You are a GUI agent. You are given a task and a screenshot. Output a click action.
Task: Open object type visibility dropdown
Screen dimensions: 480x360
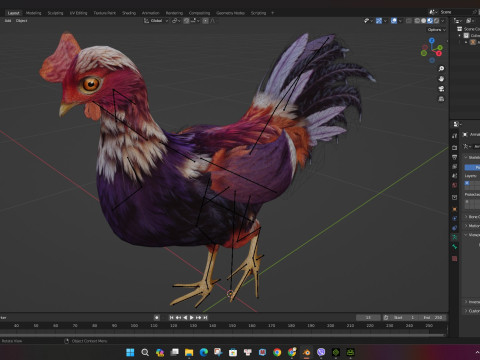[x=368, y=21]
